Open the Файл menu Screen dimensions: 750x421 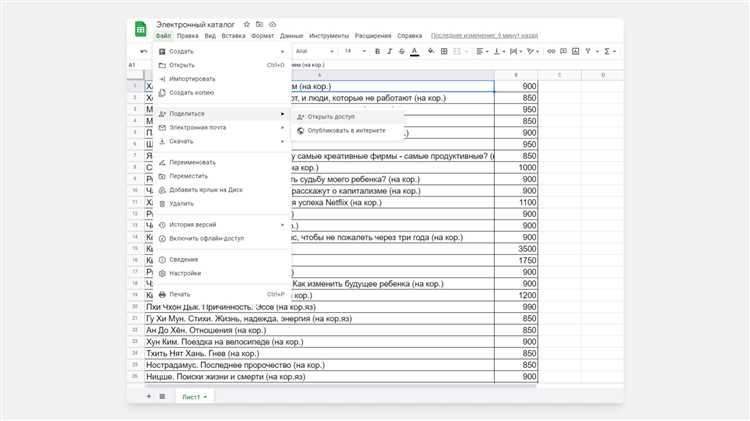click(163, 36)
